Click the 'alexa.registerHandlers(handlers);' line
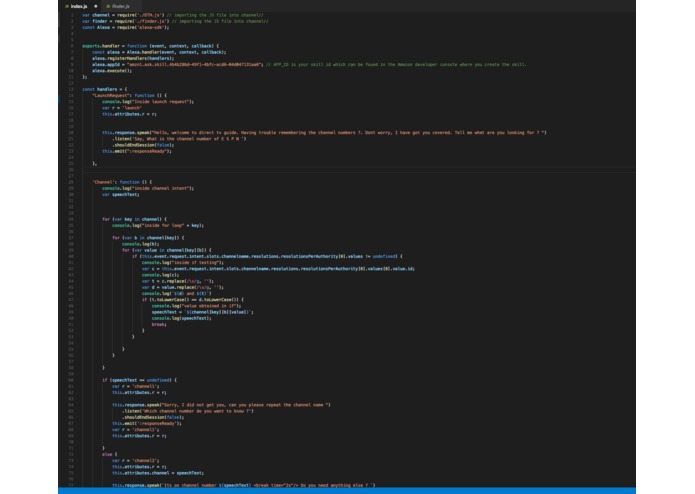695x494 pixels. 133,58
